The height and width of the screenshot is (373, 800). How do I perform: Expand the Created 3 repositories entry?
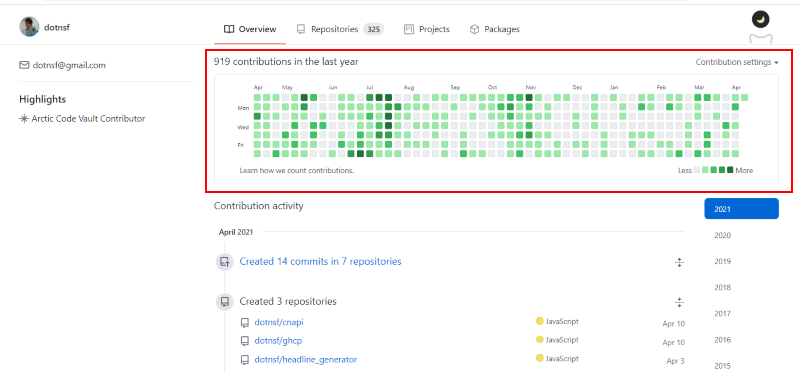tap(679, 302)
